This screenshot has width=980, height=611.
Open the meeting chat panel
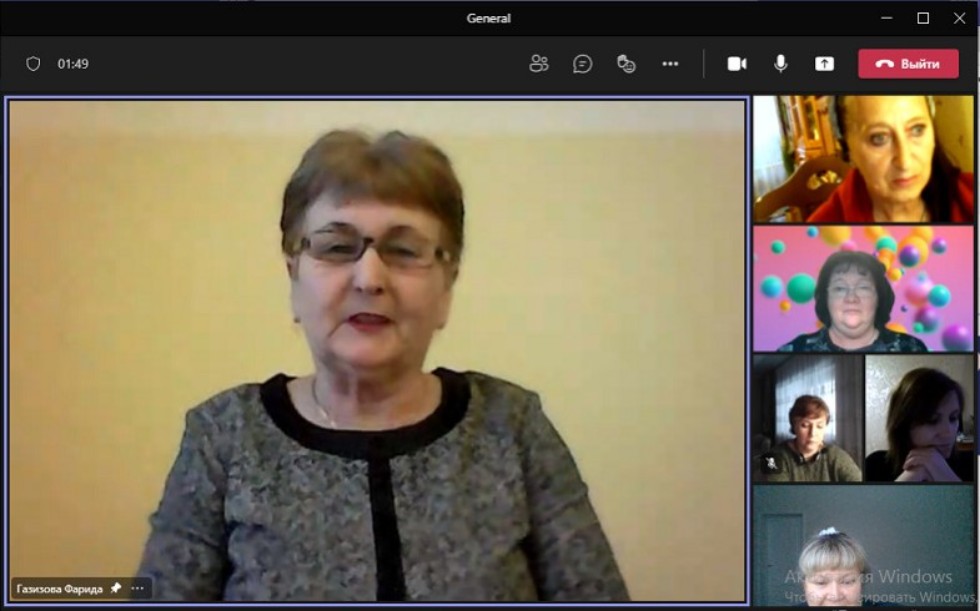(x=582, y=64)
